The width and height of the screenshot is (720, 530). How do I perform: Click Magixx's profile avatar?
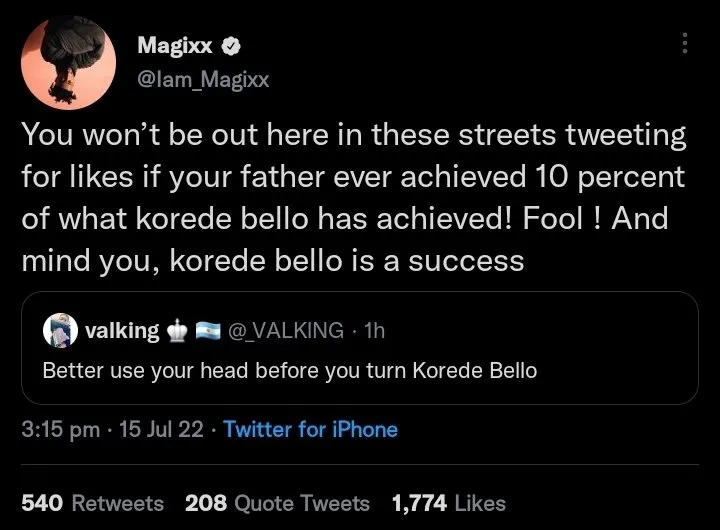pyautogui.click(x=64, y=64)
